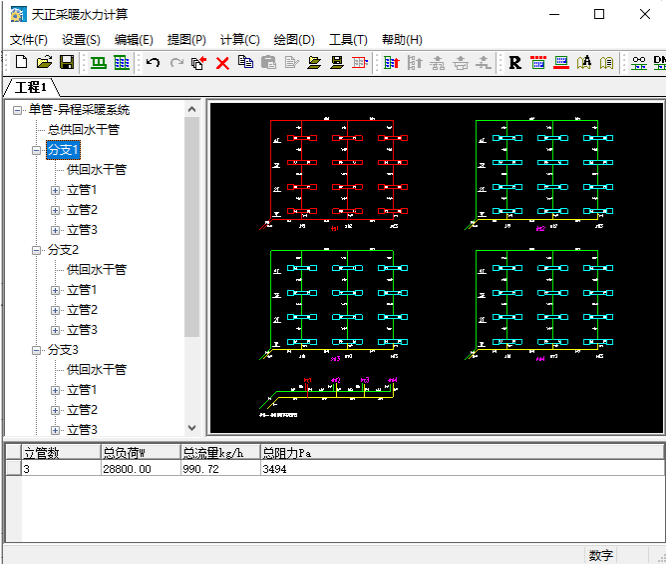Select 供回水干管 under 分支2

[x=97, y=270]
